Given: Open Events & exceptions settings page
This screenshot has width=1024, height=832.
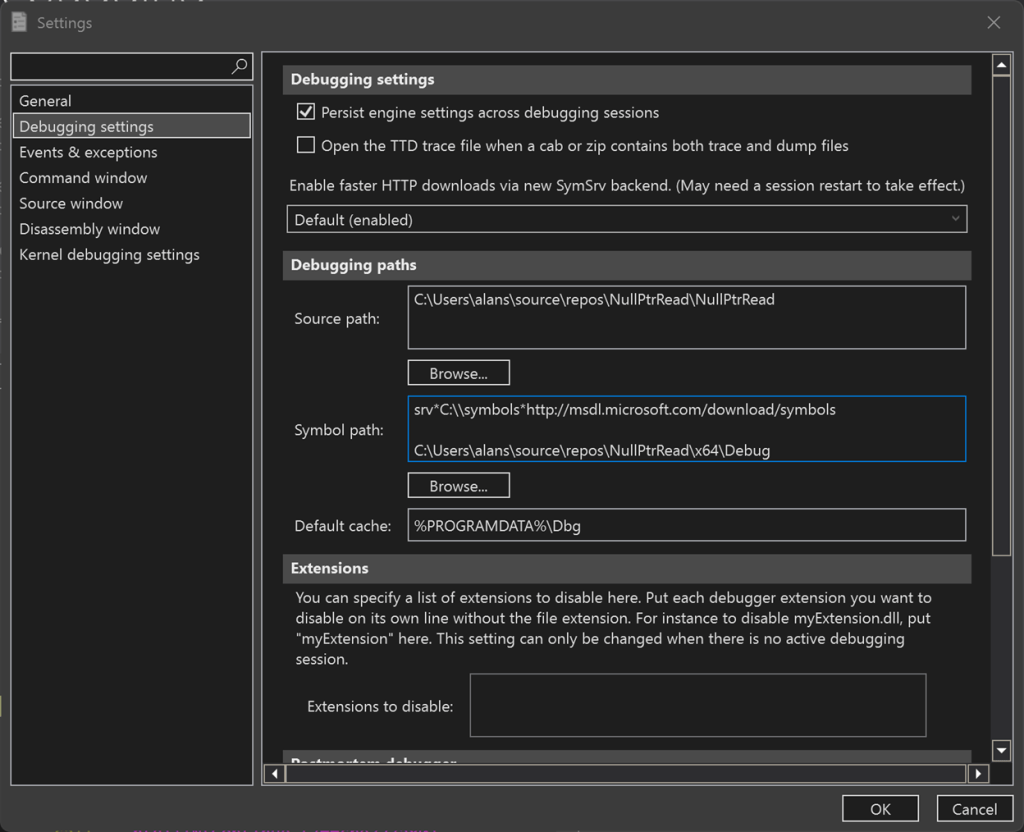Looking at the screenshot, I should tap(88, 152).
